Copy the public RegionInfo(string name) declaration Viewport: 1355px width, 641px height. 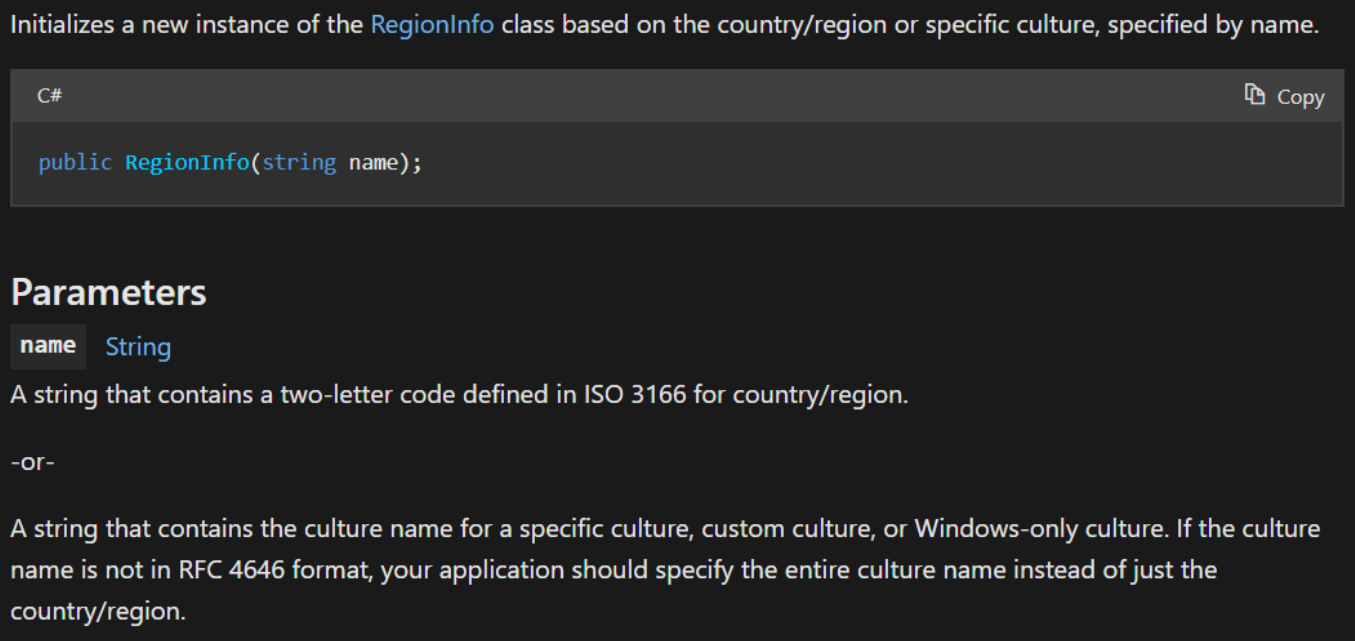[x=1286, y=96]
